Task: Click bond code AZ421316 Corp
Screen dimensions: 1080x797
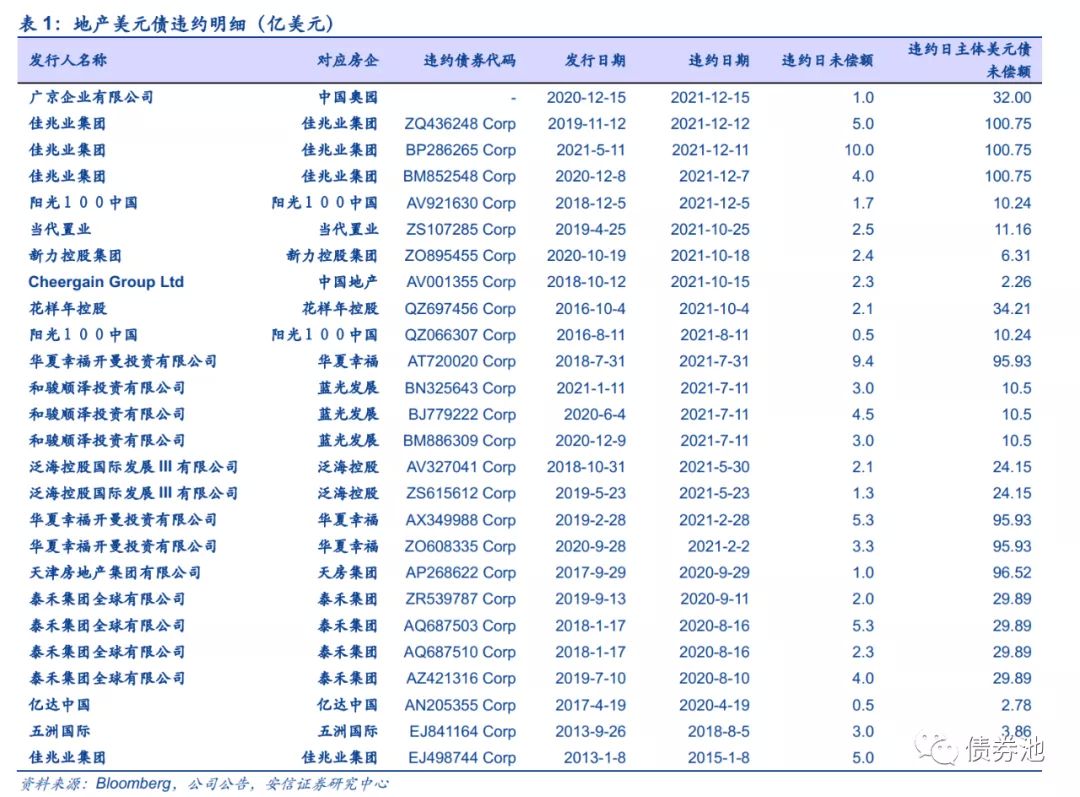Action: tap(461, 678)
